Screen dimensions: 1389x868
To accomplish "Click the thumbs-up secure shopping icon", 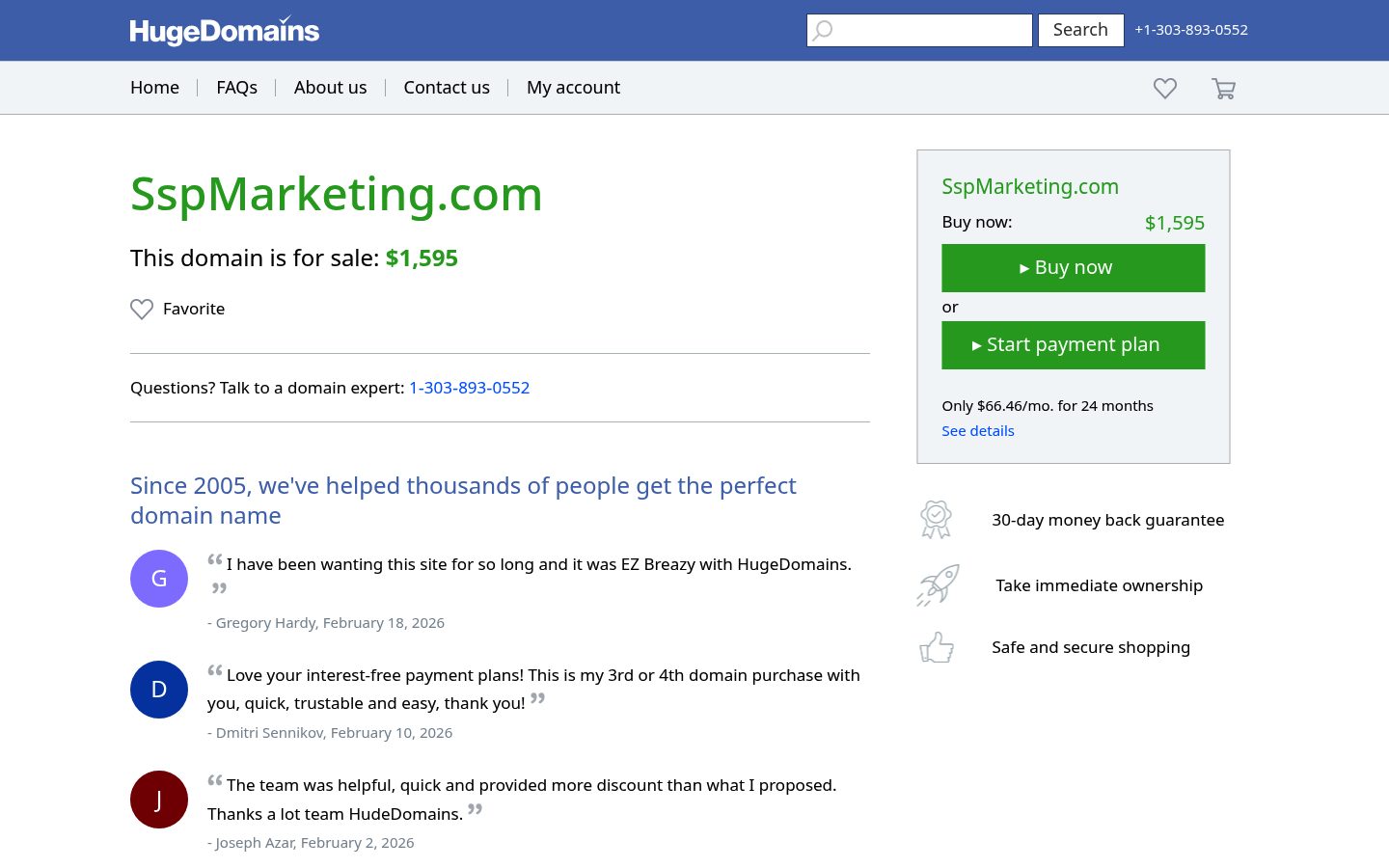I will (x=937, y=647).
